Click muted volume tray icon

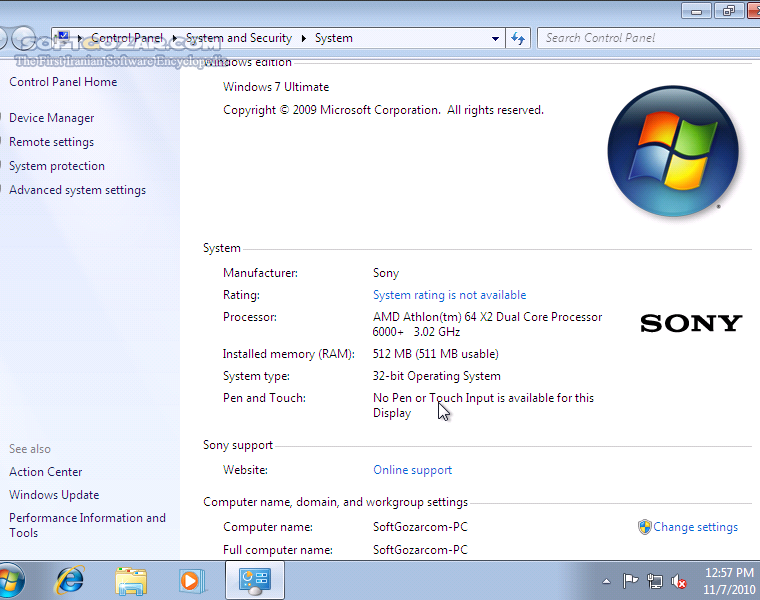pos(679,581)
